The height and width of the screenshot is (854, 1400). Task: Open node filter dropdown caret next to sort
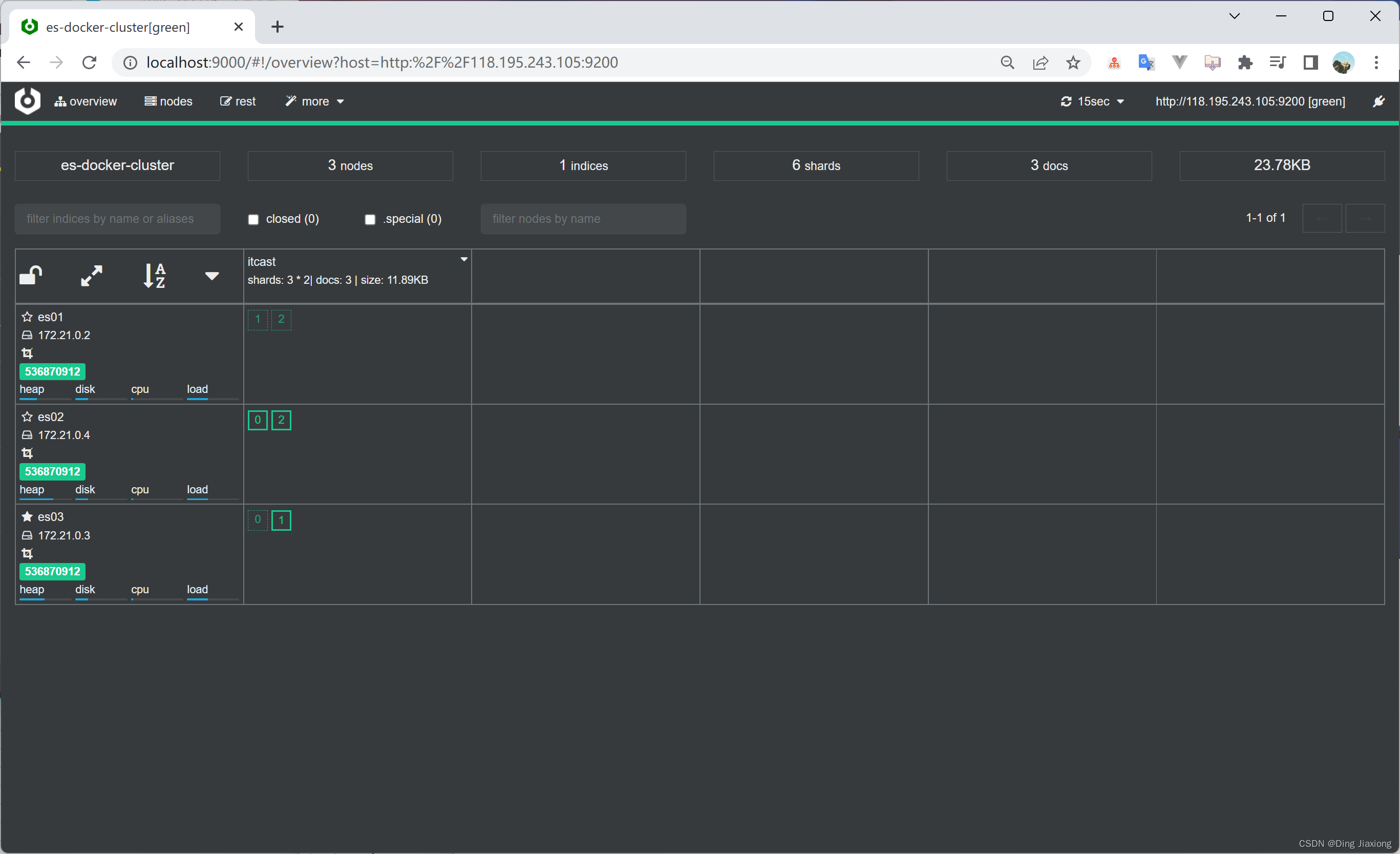tap(212, 276)
